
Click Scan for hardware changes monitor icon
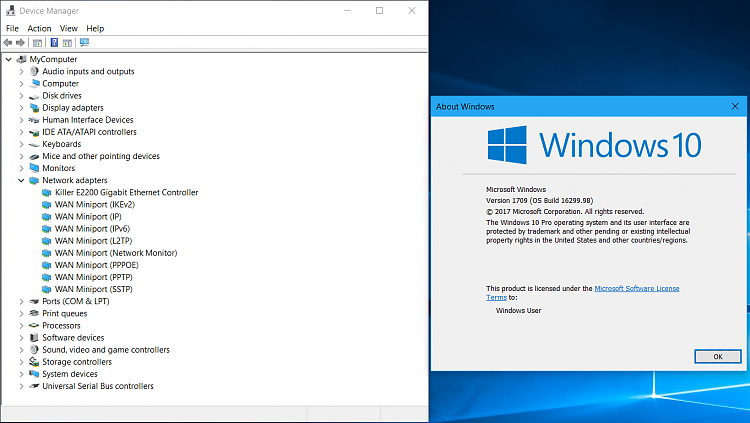(85, 43)
